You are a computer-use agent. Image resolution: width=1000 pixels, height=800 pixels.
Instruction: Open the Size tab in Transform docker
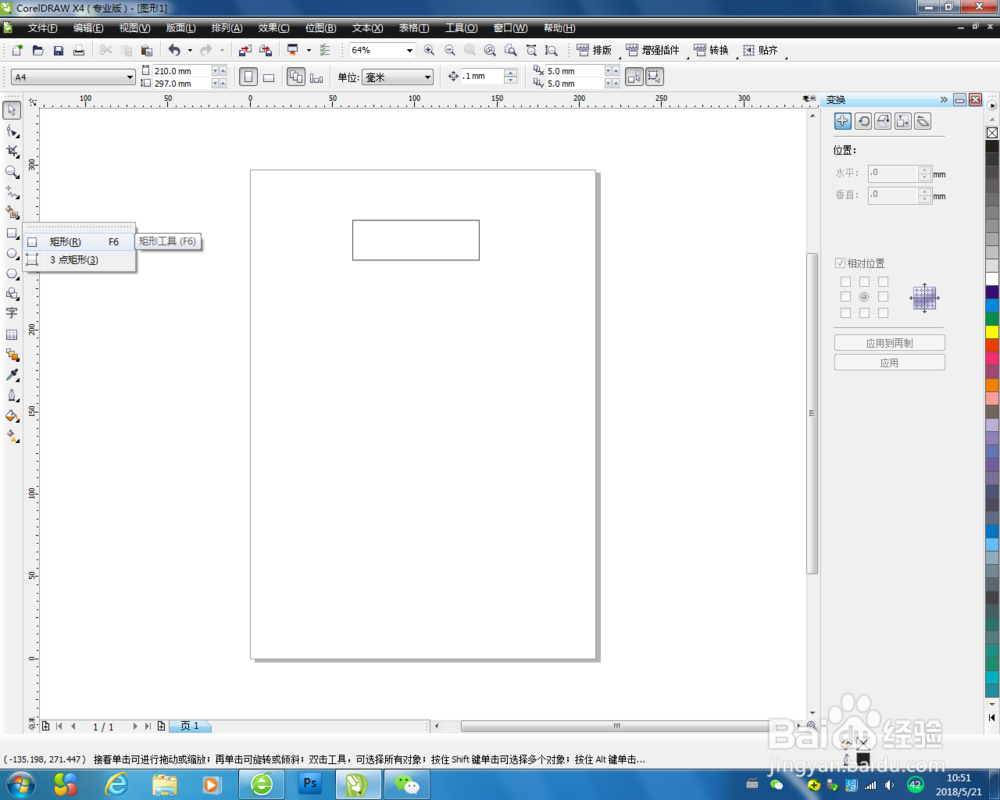903,121
